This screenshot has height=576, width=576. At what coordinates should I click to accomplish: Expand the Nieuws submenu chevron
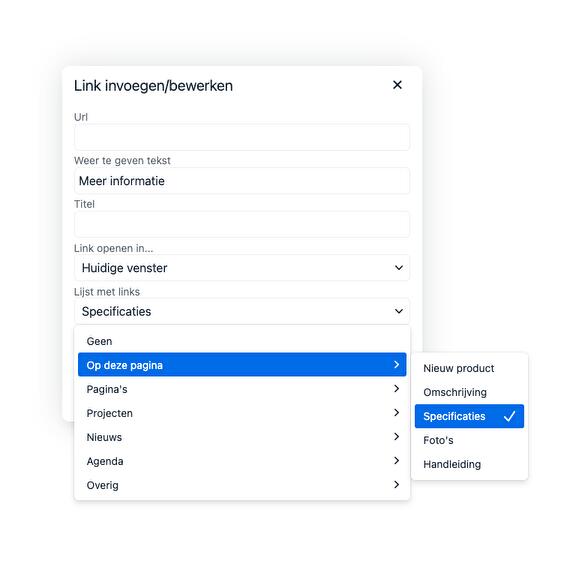(x=396, y=436)
